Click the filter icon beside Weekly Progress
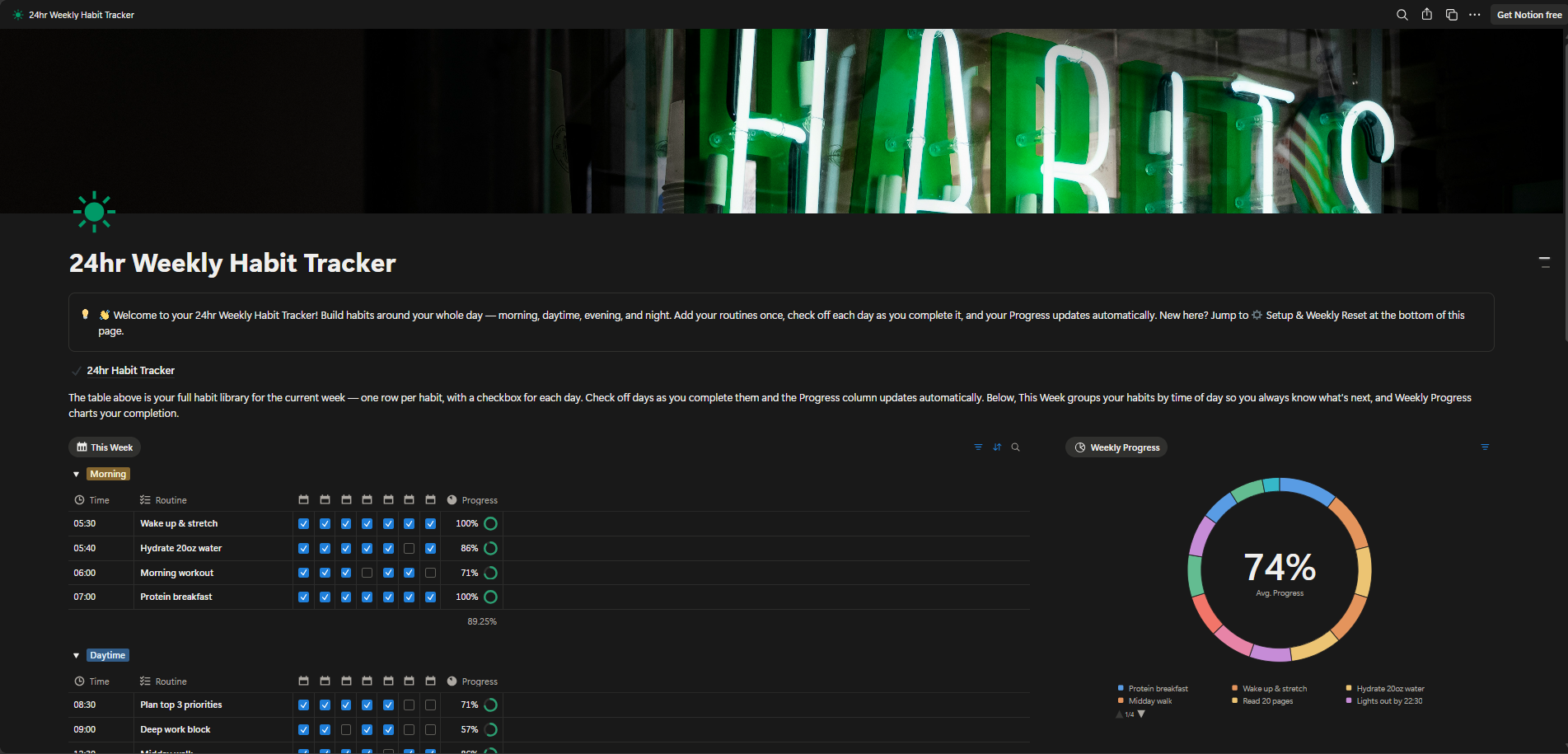This screenshot has height=754, width=1568. (1485, 447)
